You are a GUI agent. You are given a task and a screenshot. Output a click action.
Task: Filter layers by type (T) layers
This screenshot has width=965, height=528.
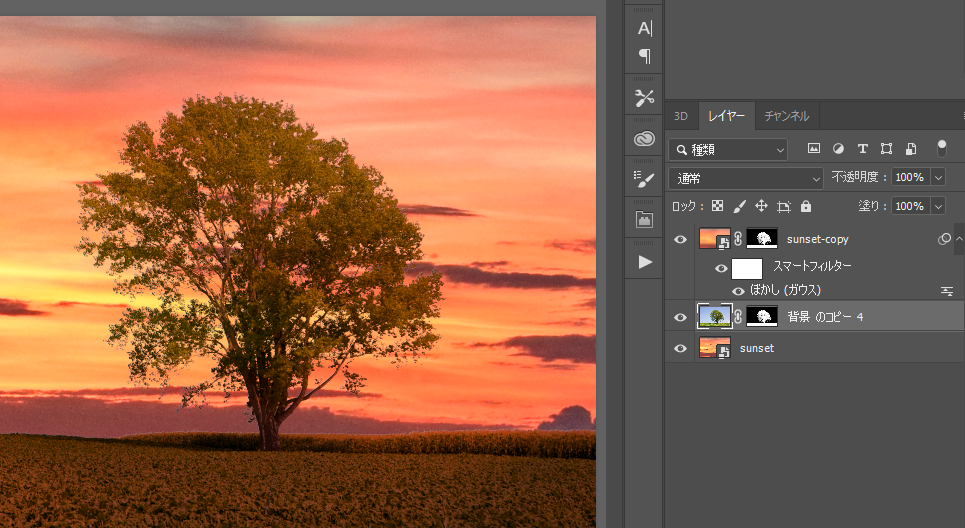862,149
